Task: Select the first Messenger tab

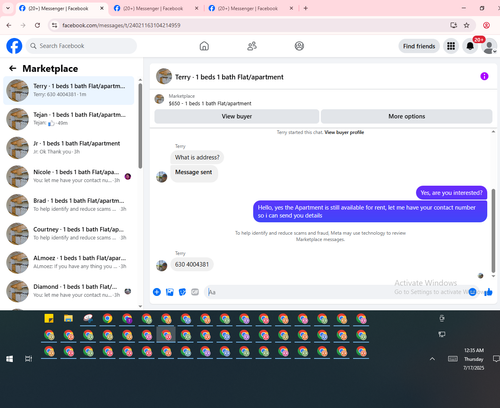Action: (58, 8)
